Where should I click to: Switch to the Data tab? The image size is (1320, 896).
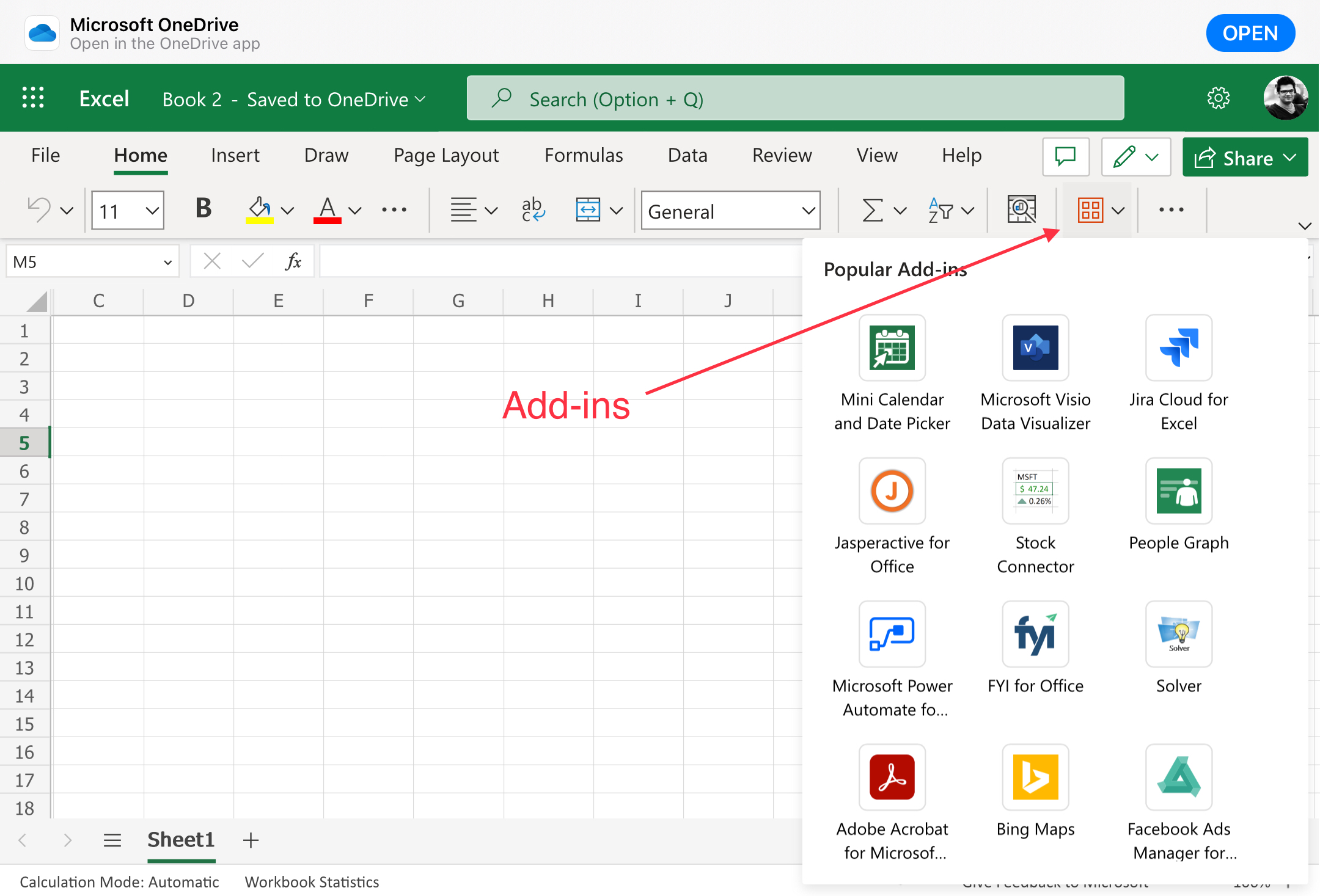pos(687,155)
